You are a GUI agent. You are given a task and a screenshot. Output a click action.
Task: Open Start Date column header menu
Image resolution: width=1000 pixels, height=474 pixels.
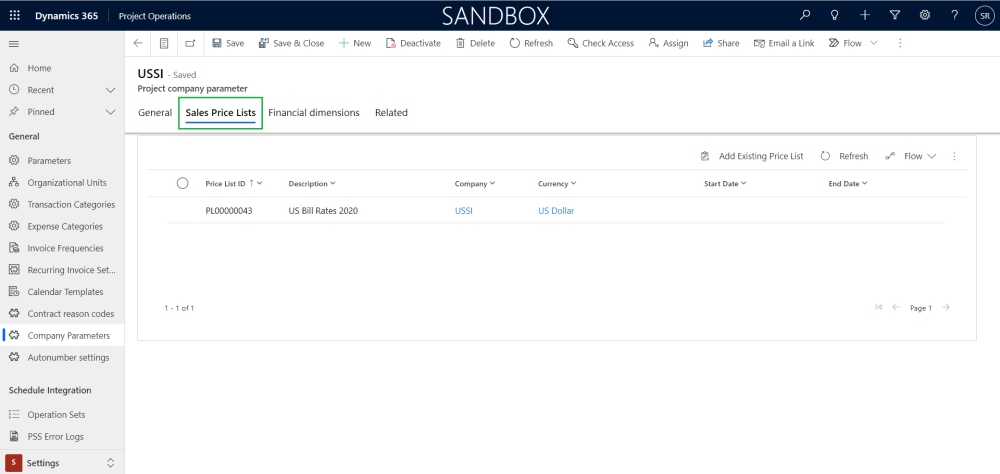[725, 184]
